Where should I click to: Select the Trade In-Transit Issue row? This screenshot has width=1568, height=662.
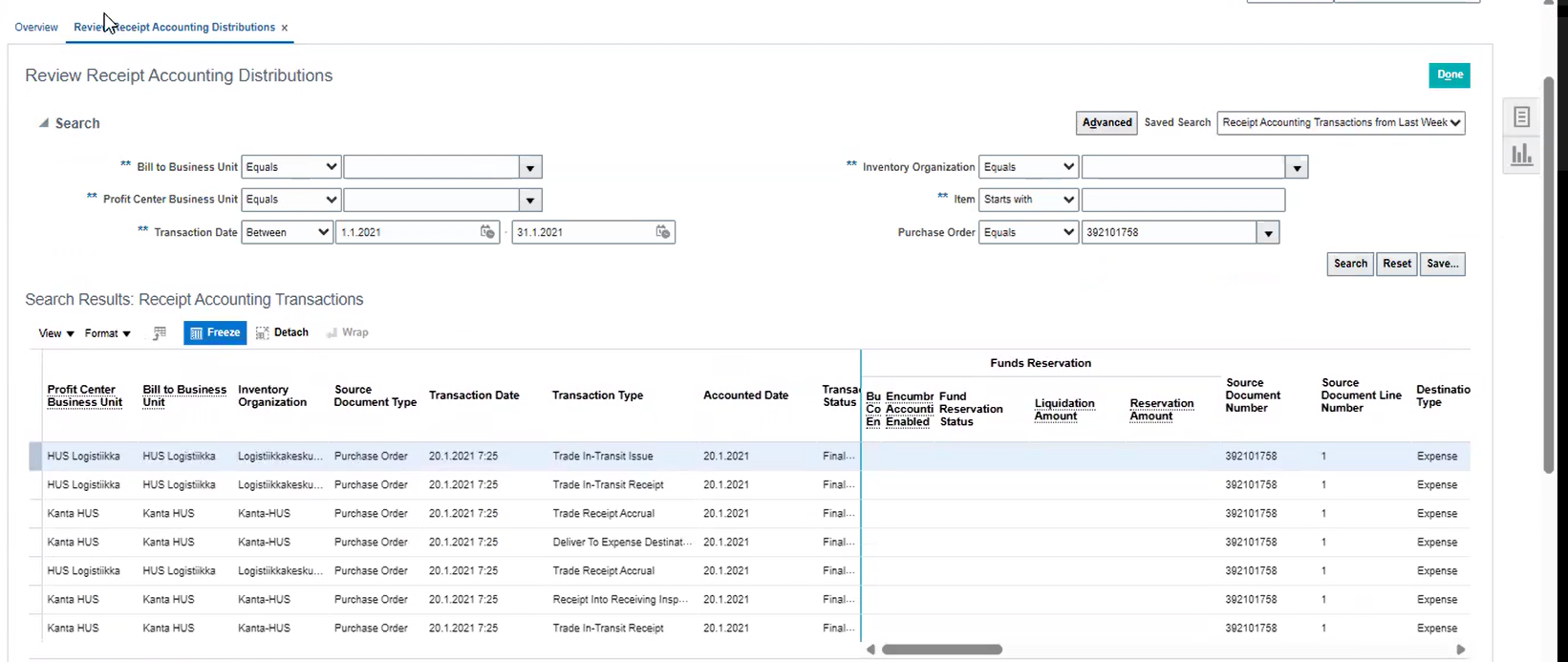click(749, 457)
